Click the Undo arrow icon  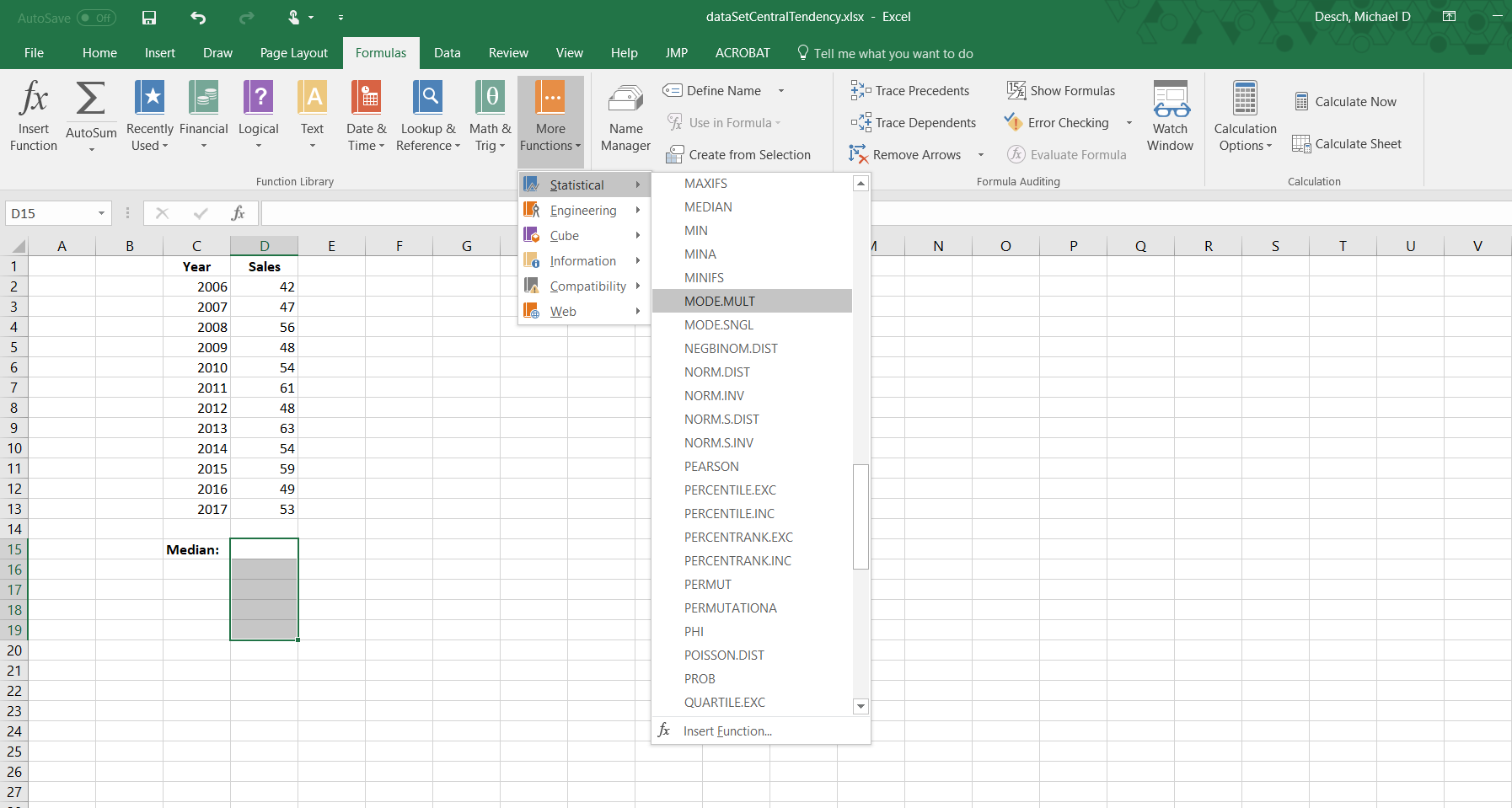[198, 18]
